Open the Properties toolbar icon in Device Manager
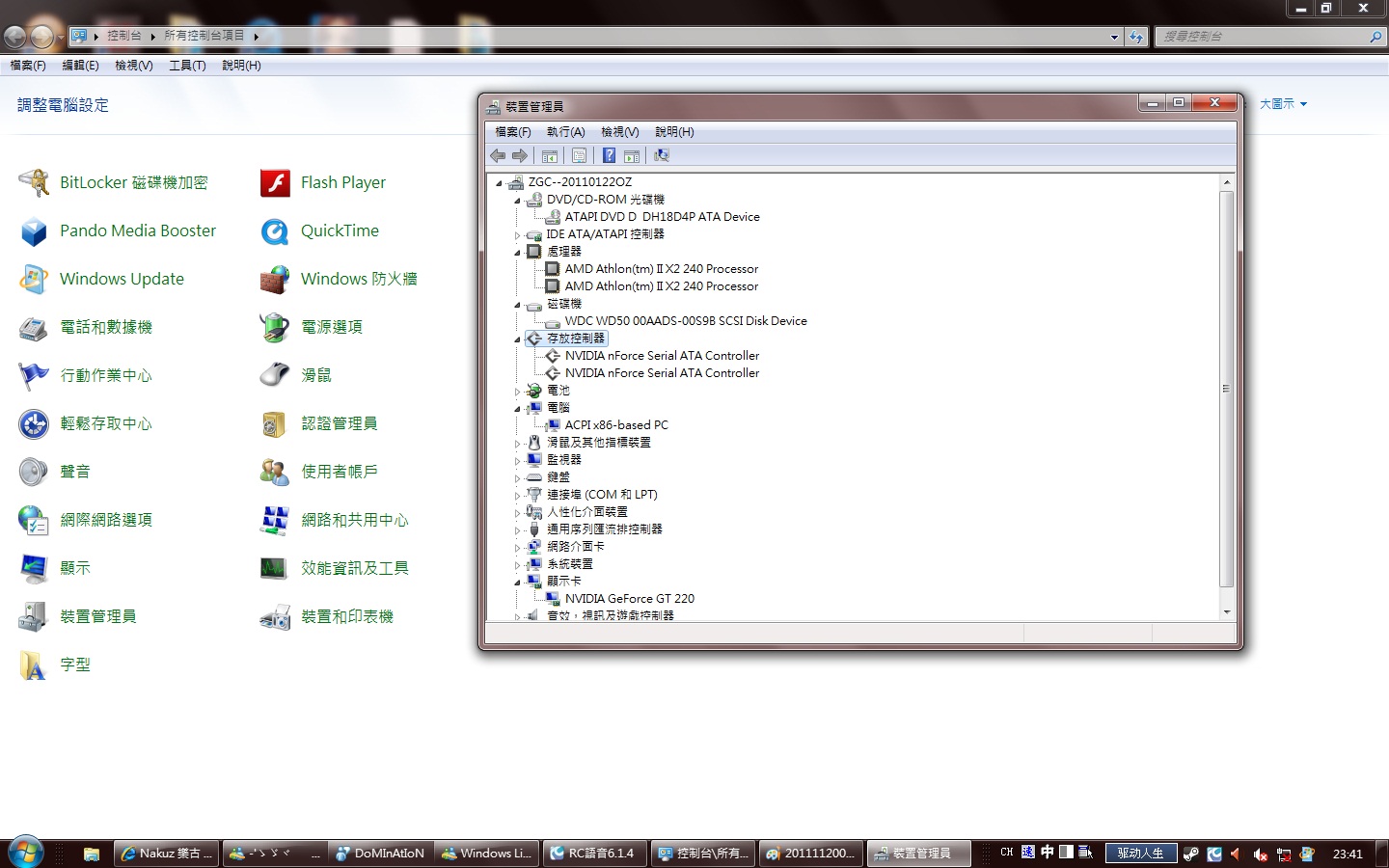This screenshot has height=868, width=1389. point(579,155)
